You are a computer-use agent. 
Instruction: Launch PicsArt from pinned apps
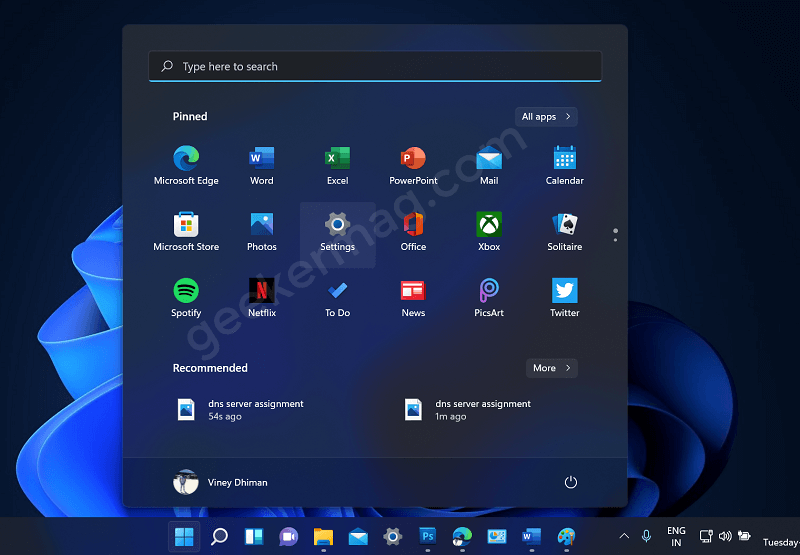489,298
